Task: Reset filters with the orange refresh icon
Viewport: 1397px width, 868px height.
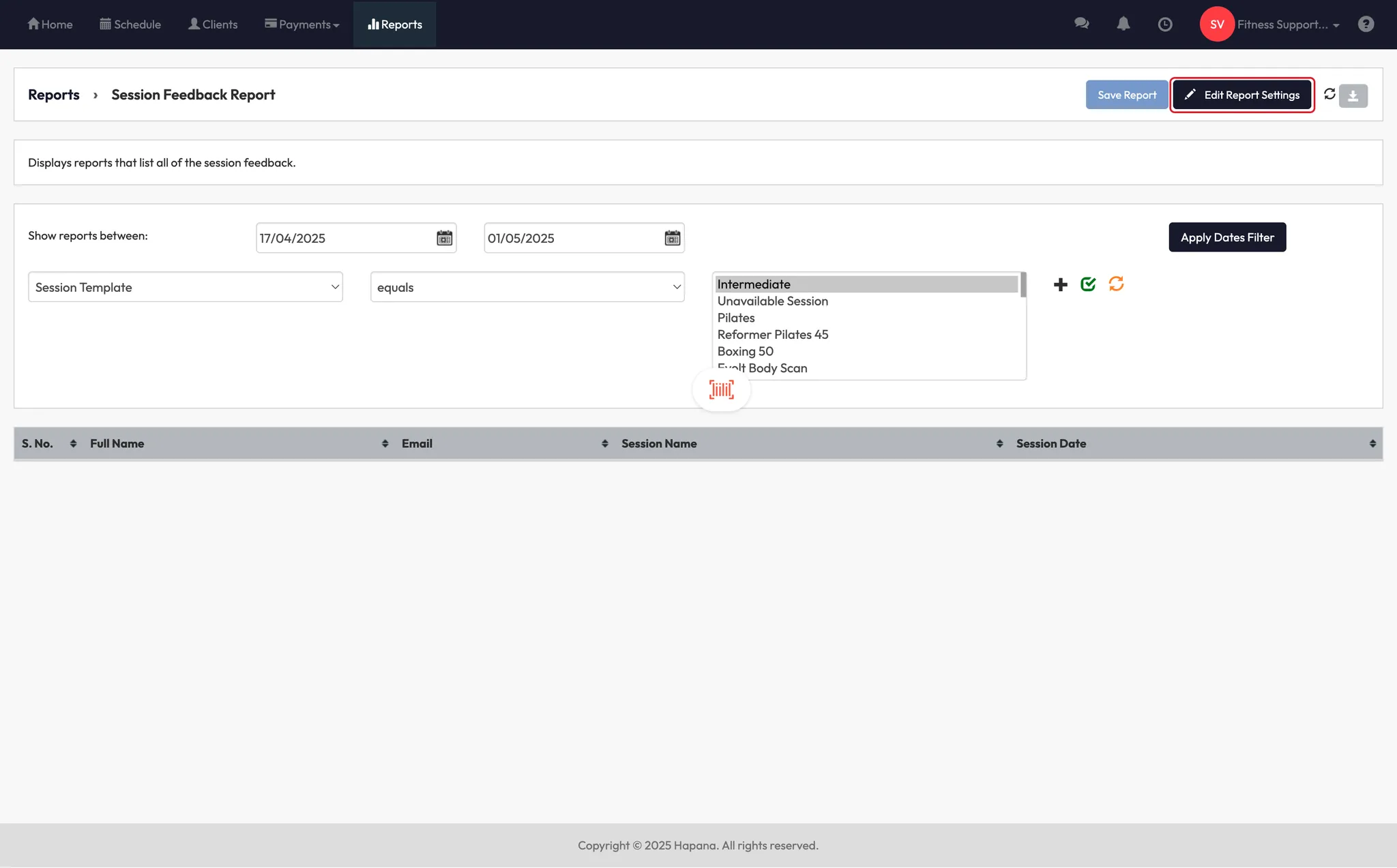Action: click(1116, 284)
